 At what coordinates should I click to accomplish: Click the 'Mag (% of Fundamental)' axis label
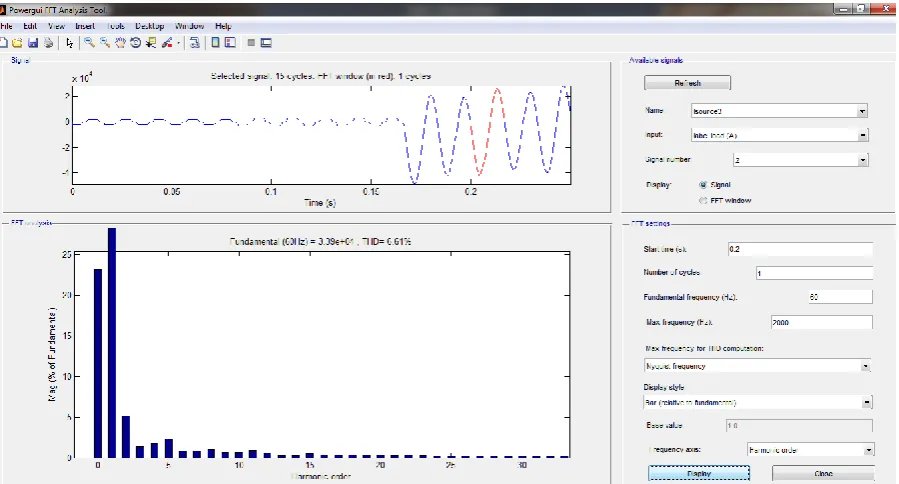click(52, 354)
